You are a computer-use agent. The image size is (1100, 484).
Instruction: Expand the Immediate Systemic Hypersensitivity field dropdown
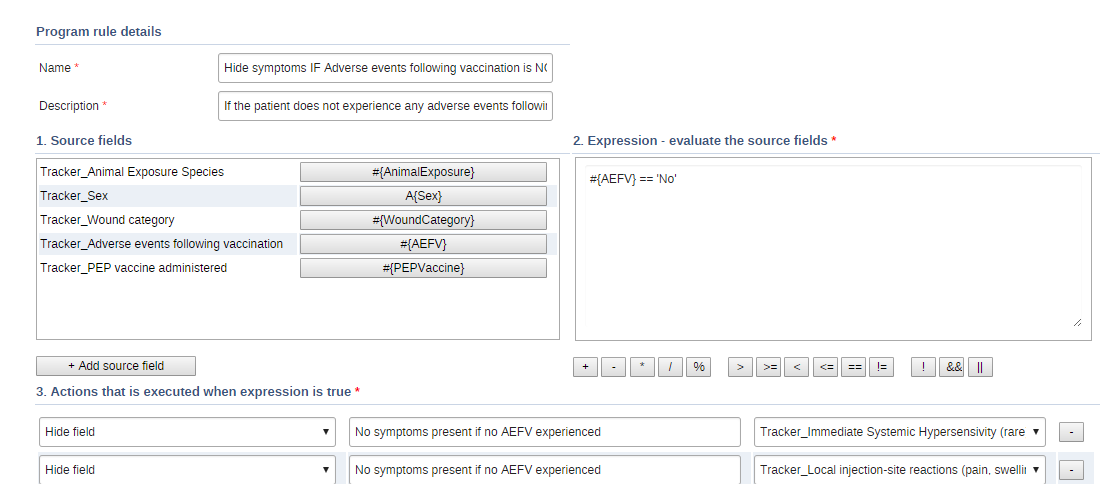pos(900,432)
